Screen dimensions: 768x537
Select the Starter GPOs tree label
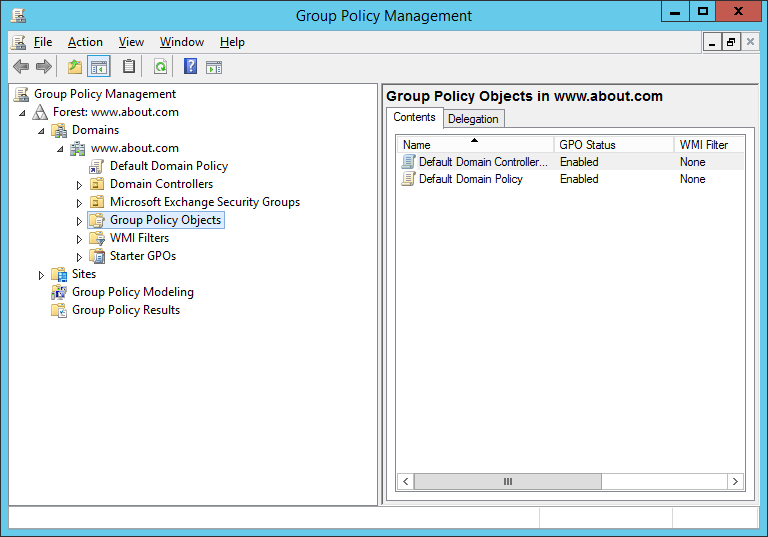tap(143, 256)
